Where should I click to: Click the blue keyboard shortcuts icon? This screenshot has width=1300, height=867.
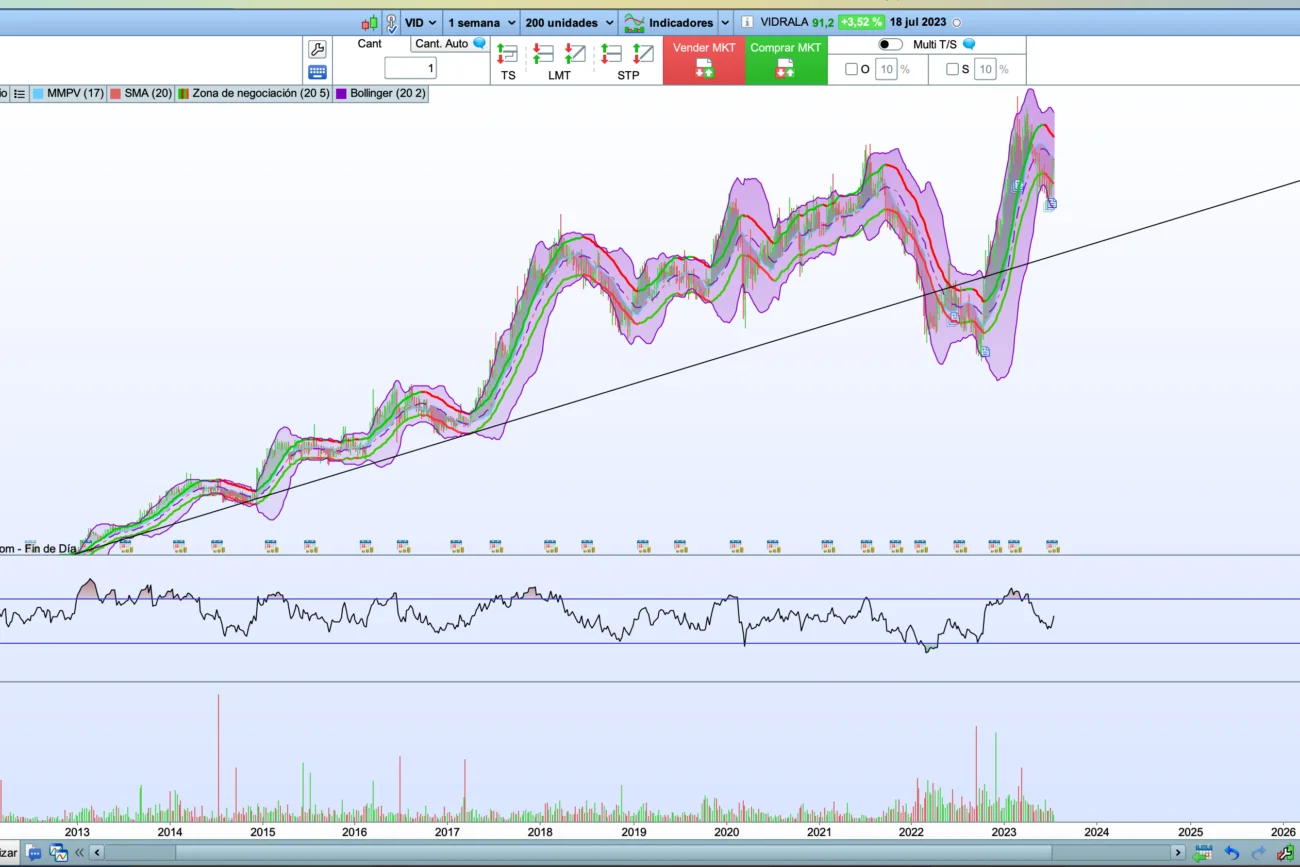pos(317,72)
